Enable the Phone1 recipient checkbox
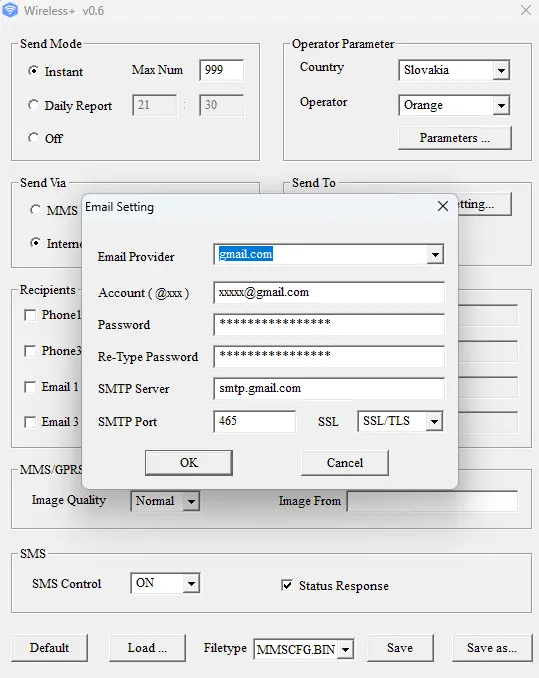The height and width of the screenshot is (678, 539). pyautogui.click(x=30, y=315)
